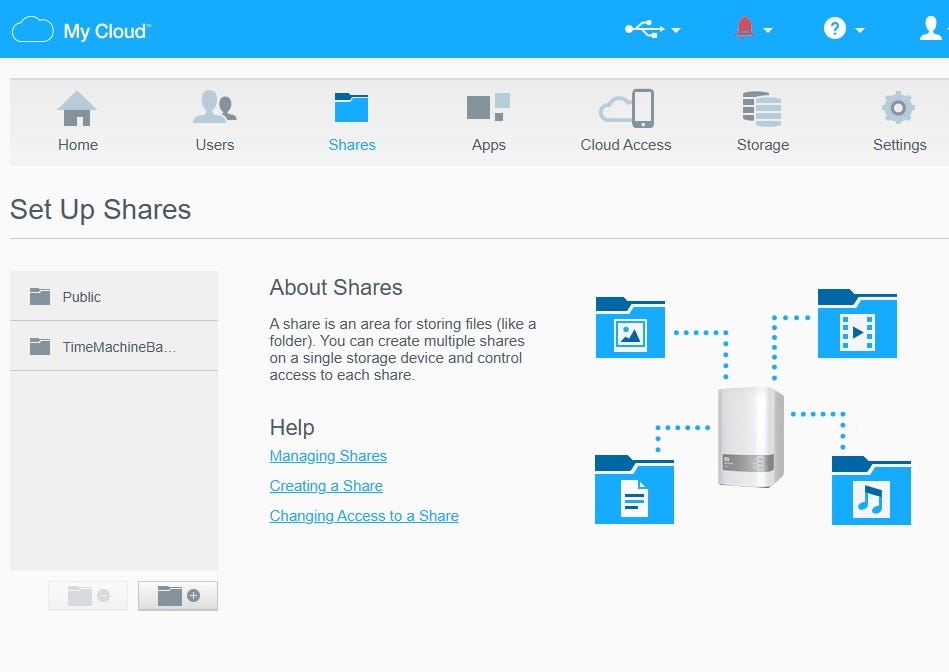Click the pictures folder illustration
Image resolution: width=949 pixels, height=672 pixels.
(x=630, y=327)
